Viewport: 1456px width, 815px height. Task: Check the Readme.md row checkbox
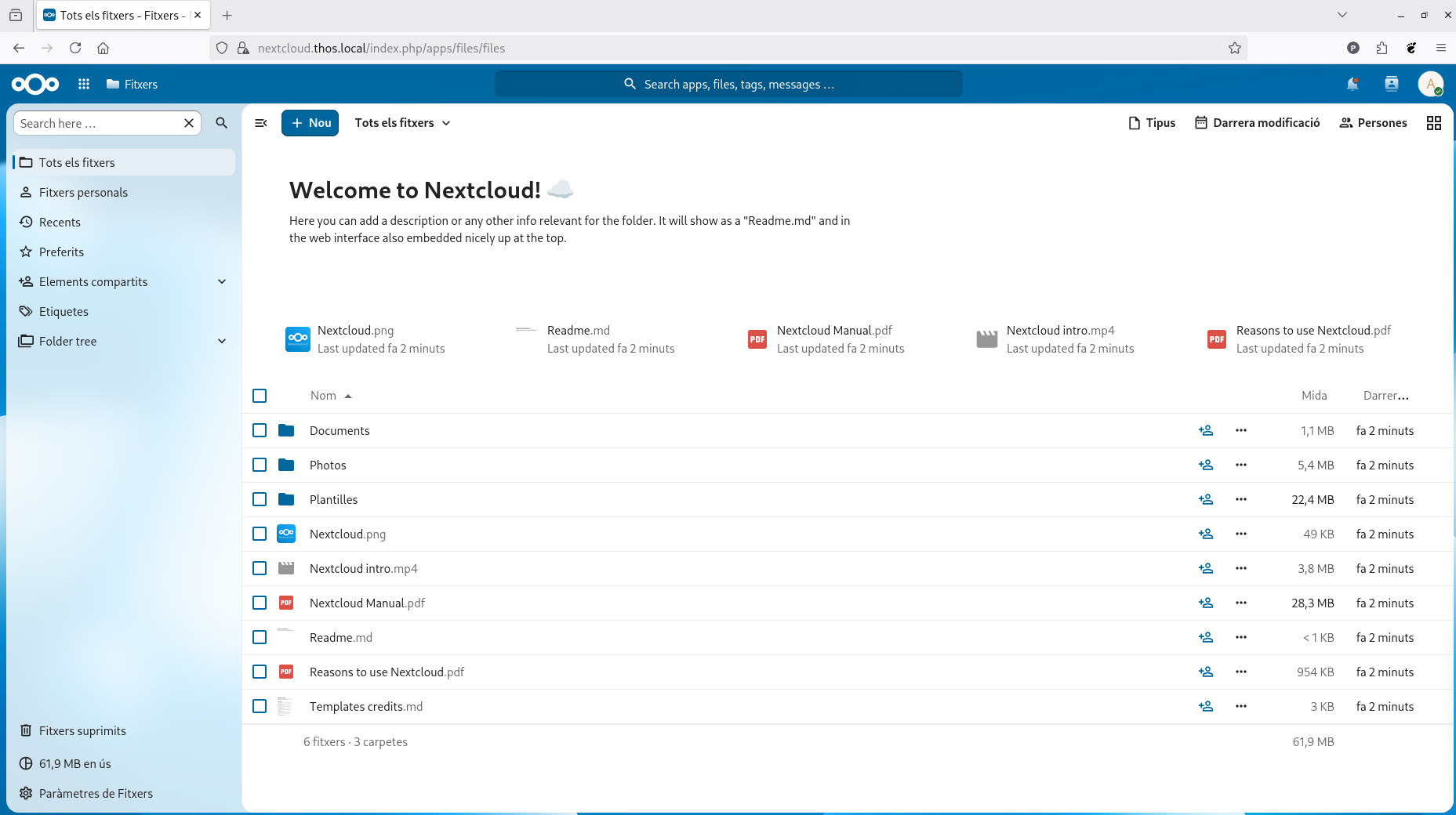coord(260,637)
